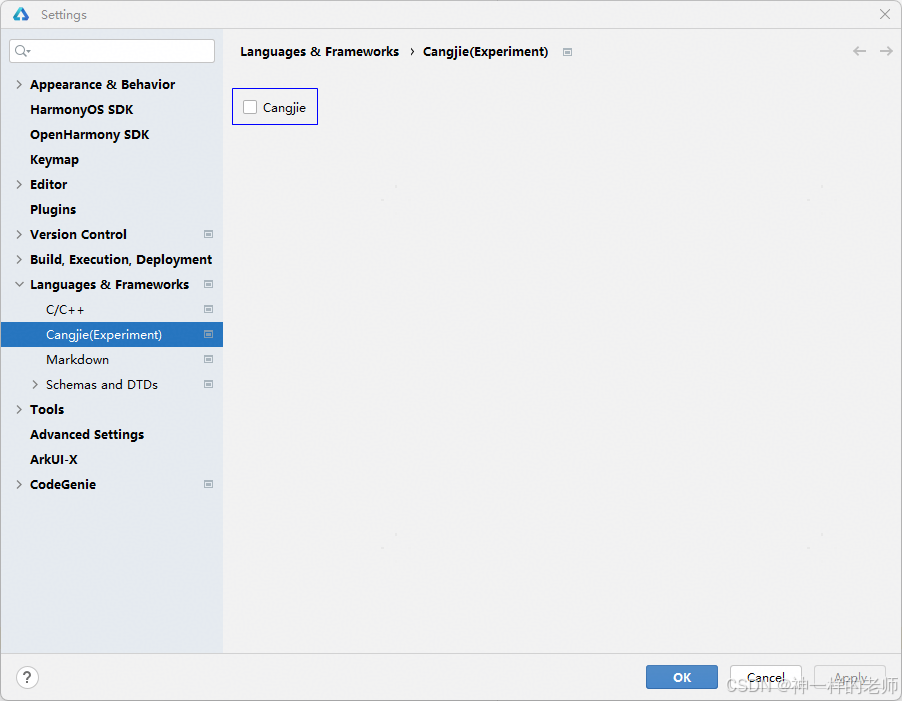Image resolution: width=902 pixels, height=701 pixels.
Task: Select C/C++ language settings
Action: (x=65, y=309)
